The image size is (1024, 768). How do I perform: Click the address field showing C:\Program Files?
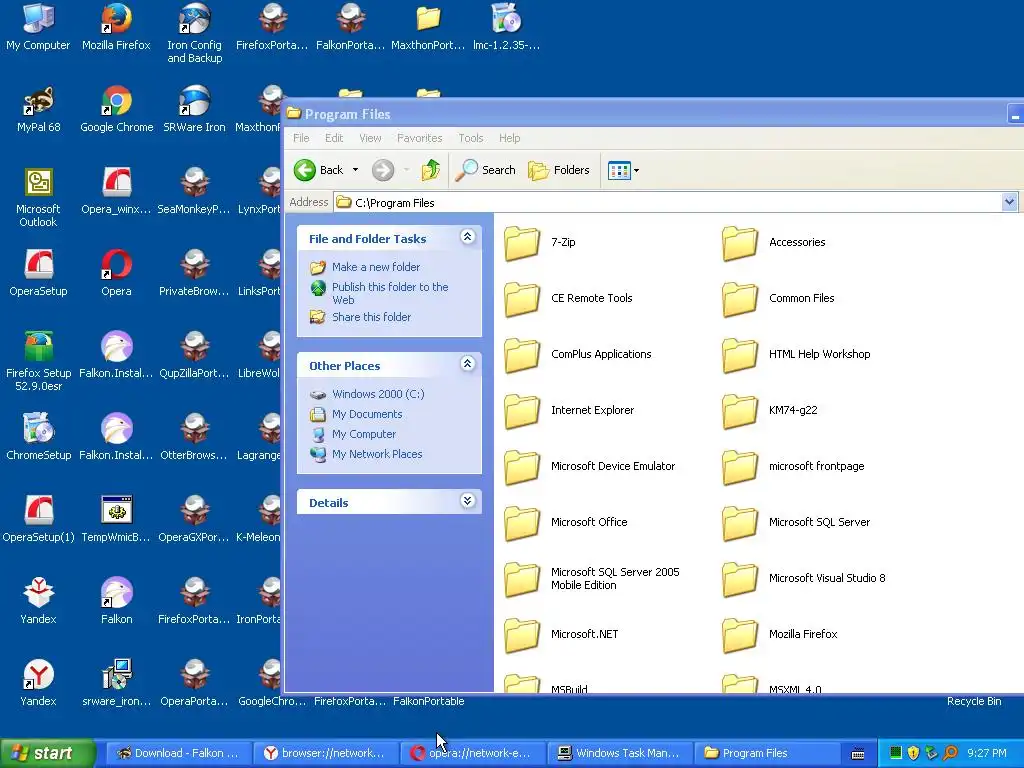[667, 202]
